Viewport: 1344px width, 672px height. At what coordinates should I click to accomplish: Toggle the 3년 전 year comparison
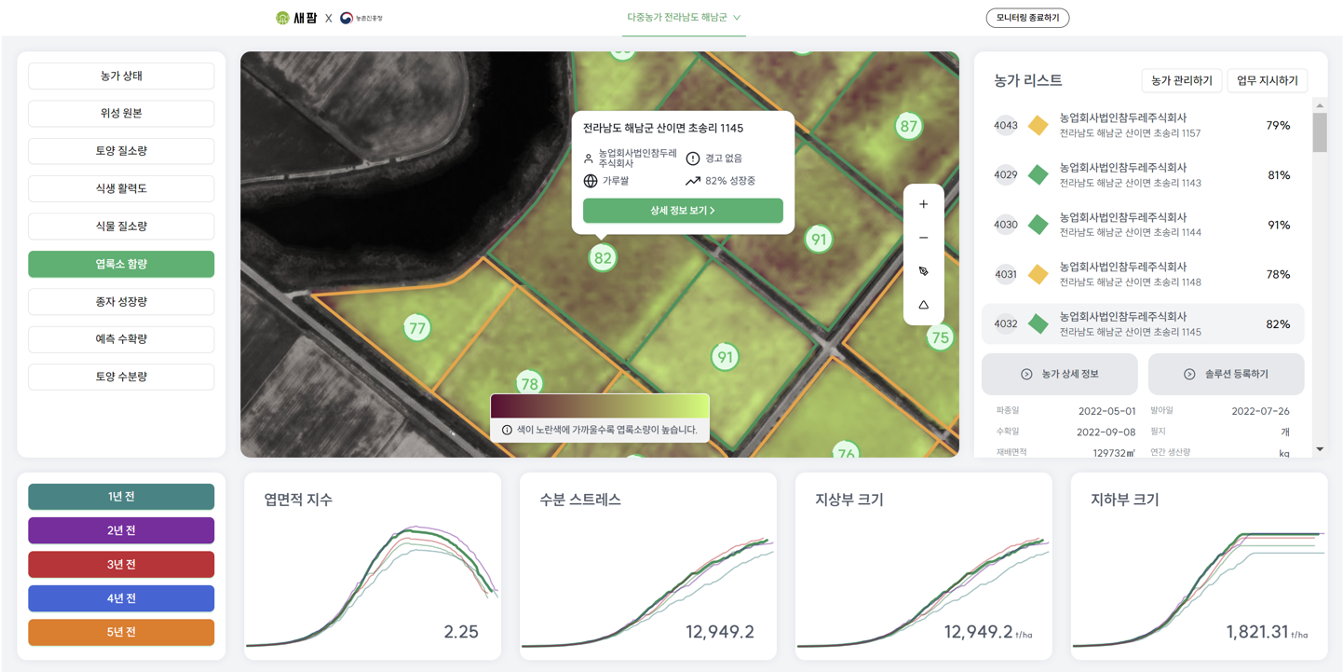(121, 565)
